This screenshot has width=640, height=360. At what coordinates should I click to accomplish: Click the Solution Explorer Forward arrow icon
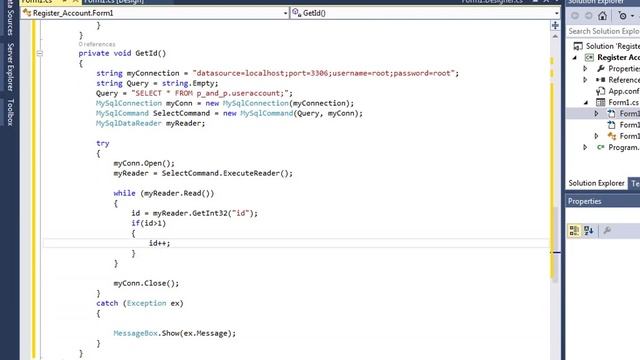[x=589, y=16]
